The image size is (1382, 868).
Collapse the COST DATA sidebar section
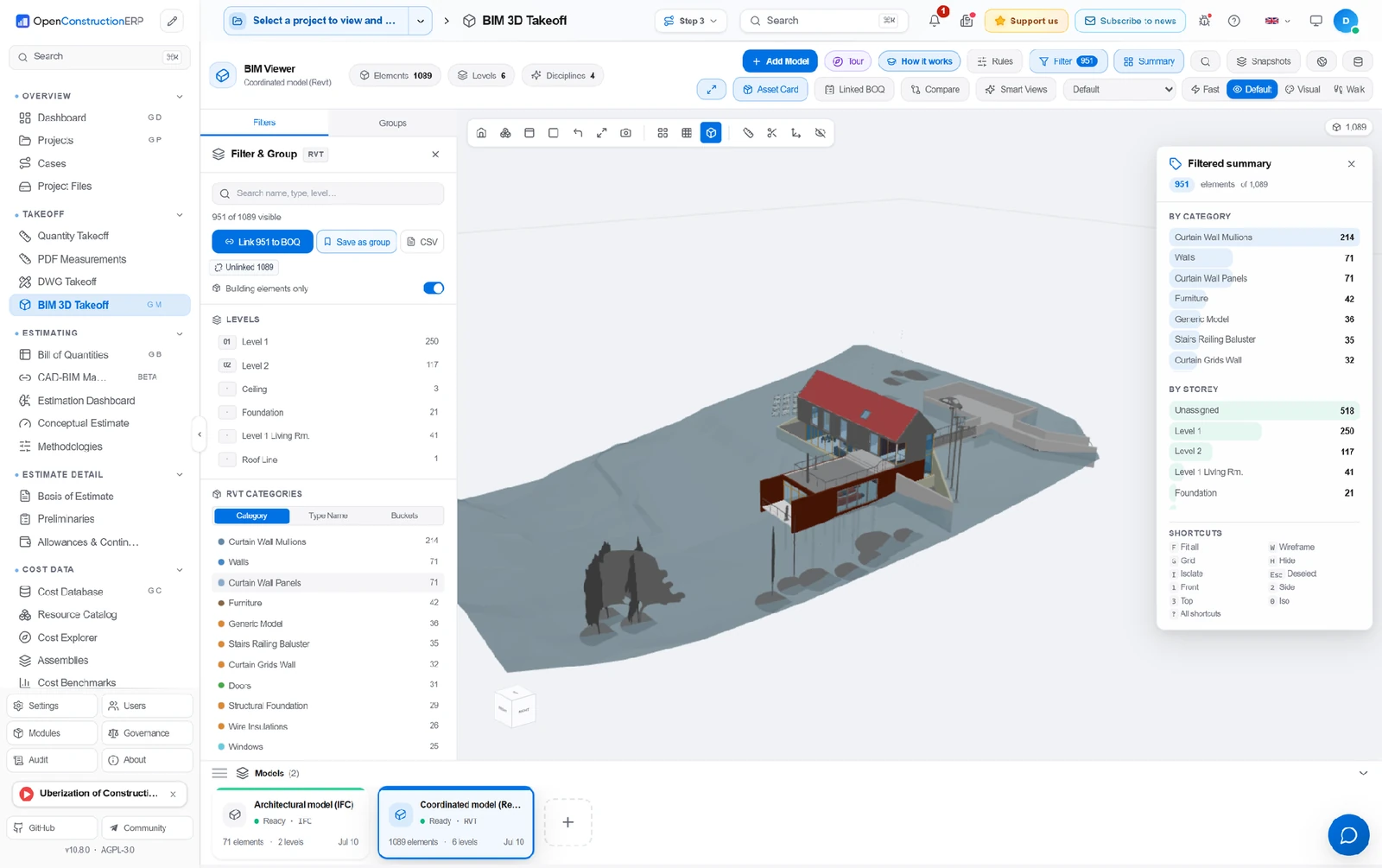pos(180,570)
